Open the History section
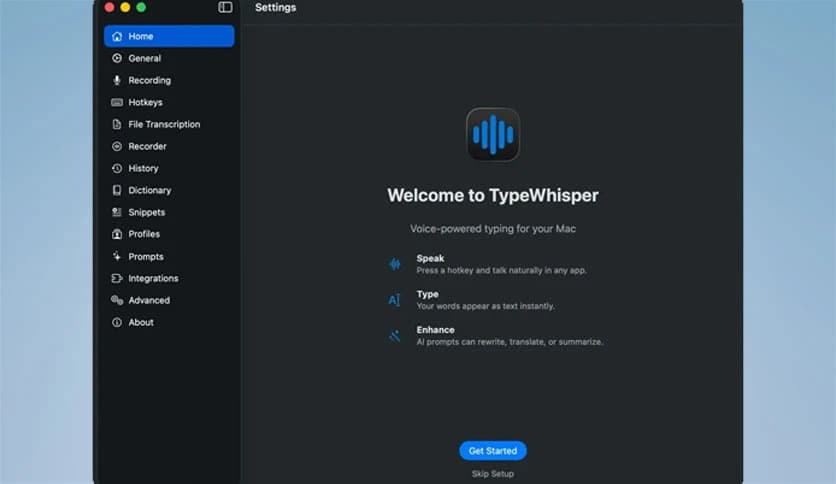 tap(169, 168)
